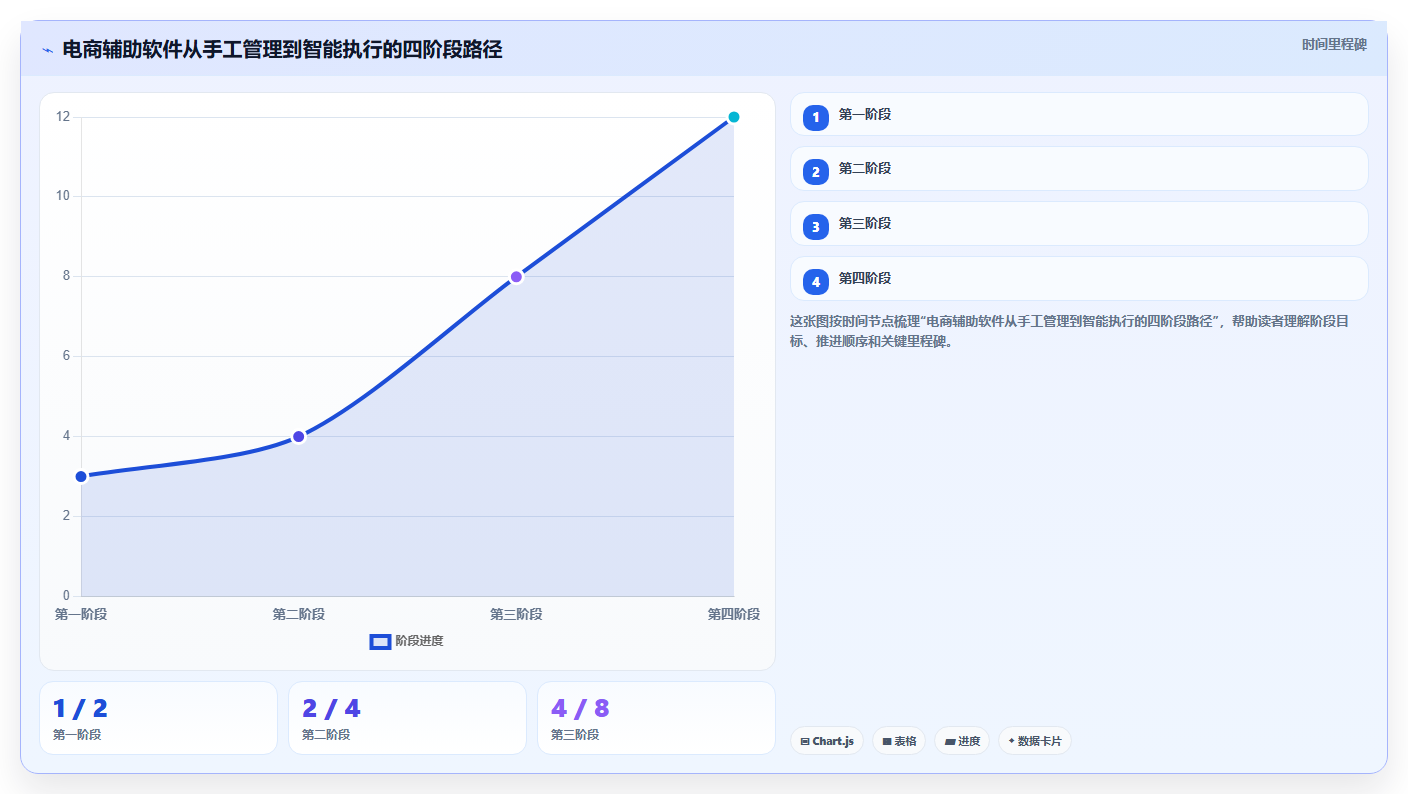The width and height of the screenshot is (1408, 794).
Task: Click the 2 / 4 data card
Action: [407, 718]
